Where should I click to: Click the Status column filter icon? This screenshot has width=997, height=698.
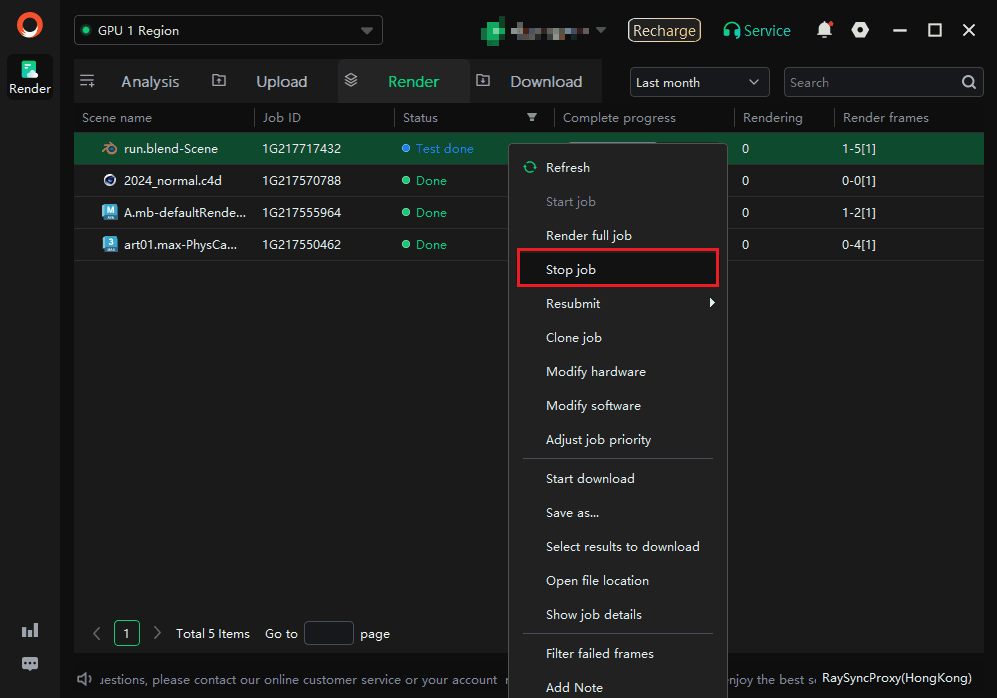pyautogui.click(x=532, y=118)
